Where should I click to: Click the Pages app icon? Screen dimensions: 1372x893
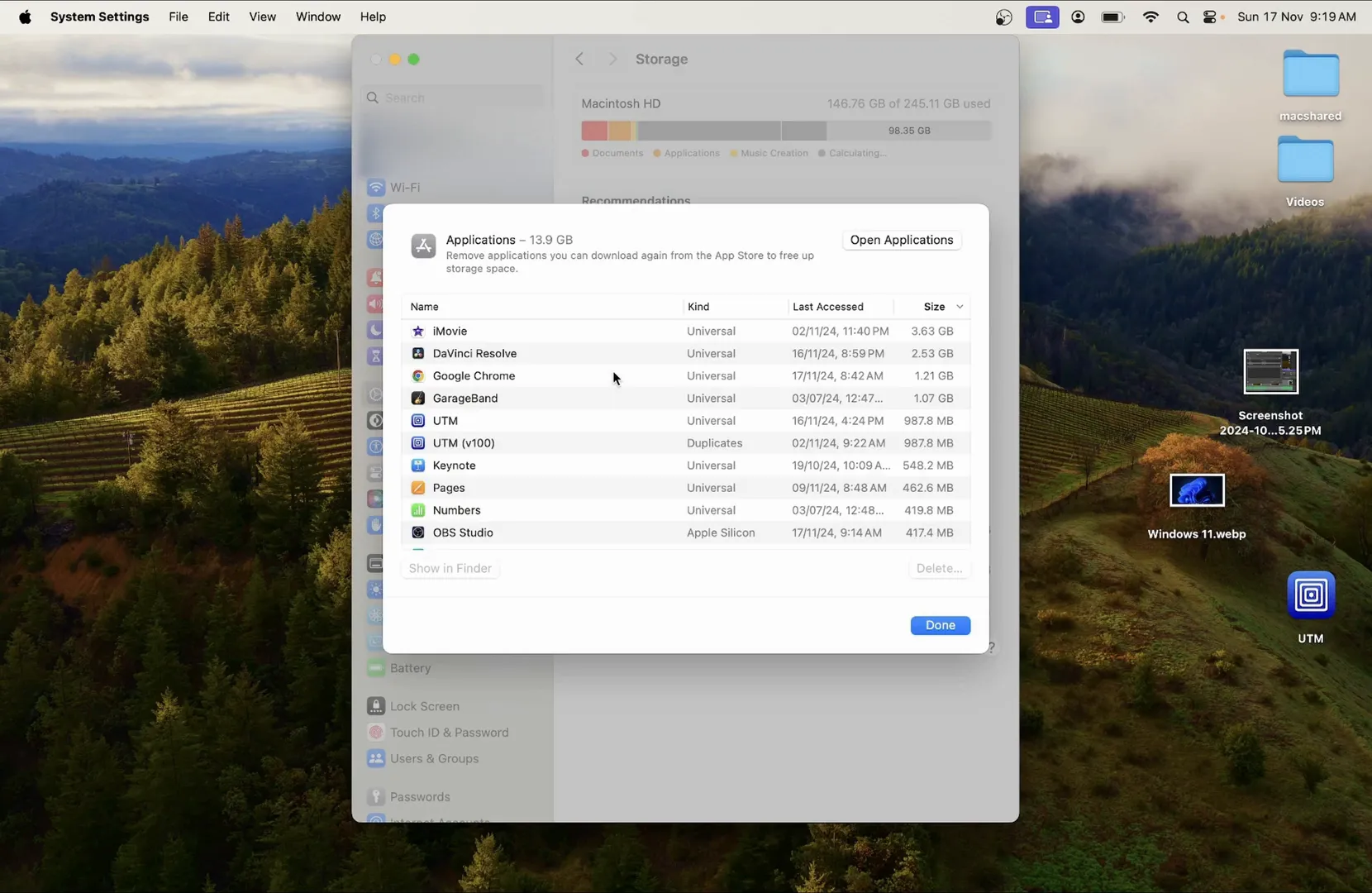point(418,487)
